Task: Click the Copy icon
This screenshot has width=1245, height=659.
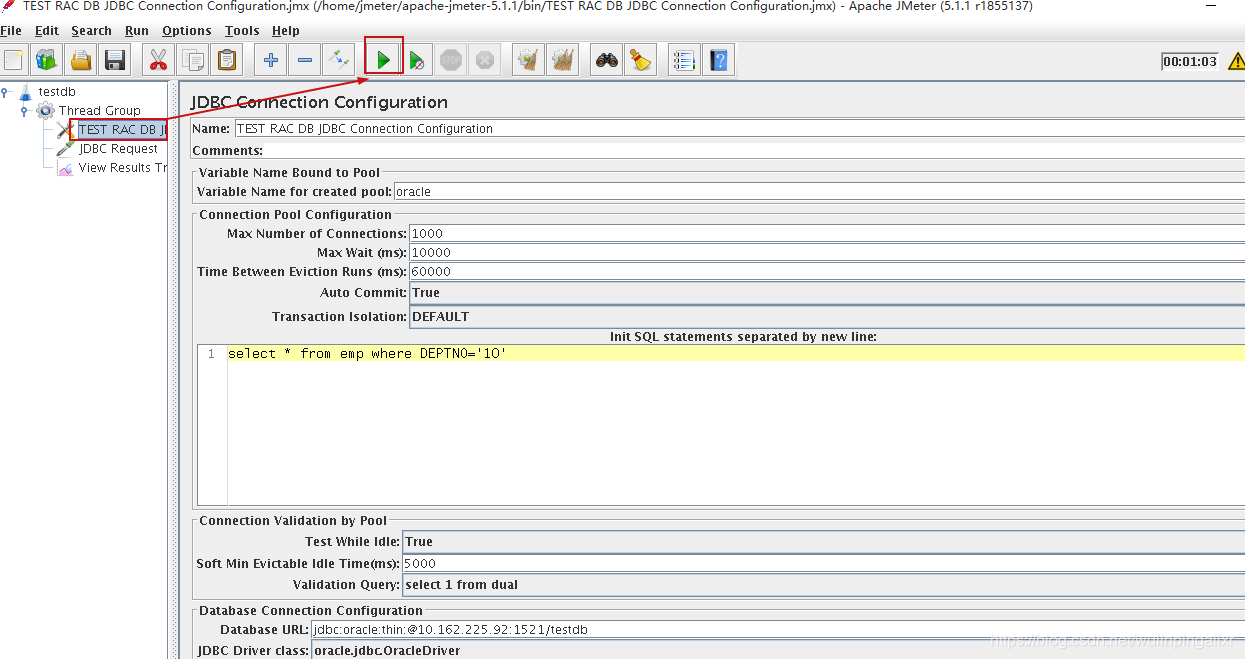Action: coord(192,60)
